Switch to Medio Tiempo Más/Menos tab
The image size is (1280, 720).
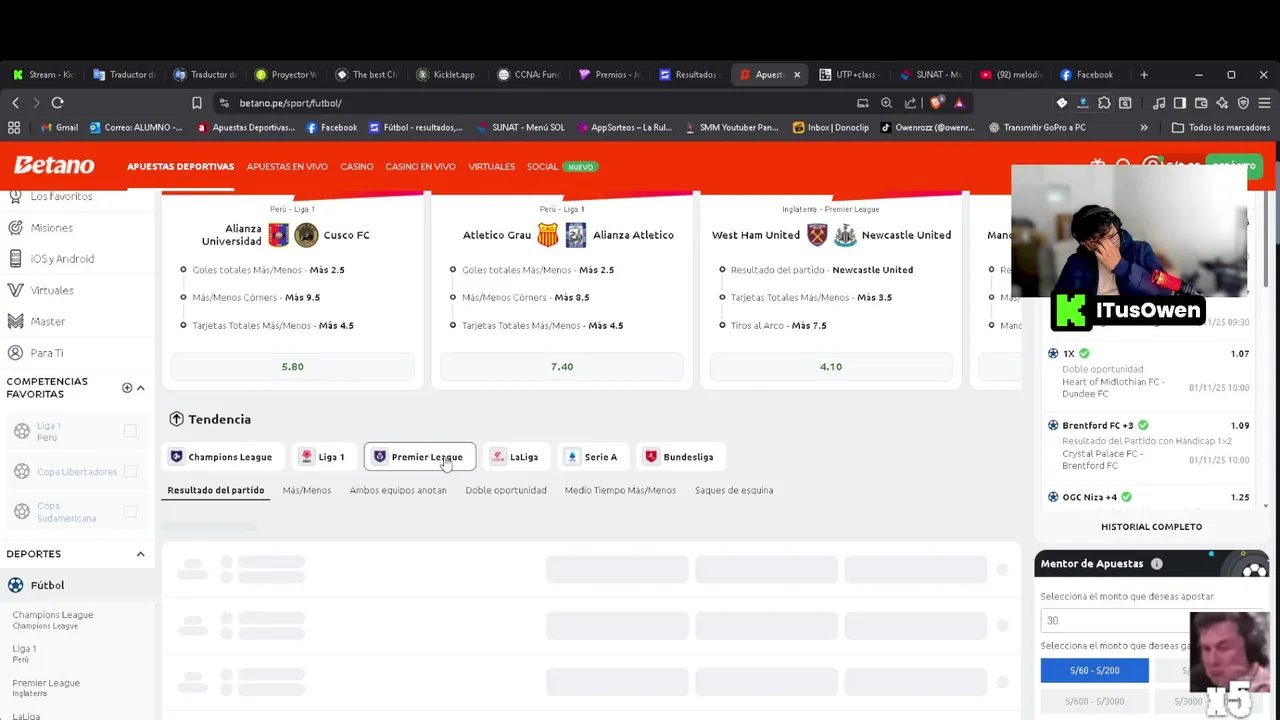click(x=620, y=490)
